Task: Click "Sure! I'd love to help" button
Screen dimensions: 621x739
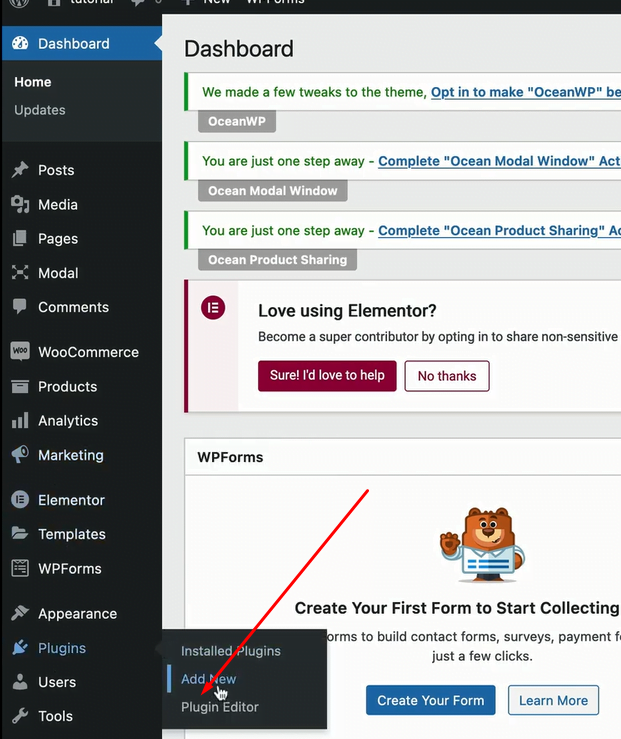Action: click(327, 376)
